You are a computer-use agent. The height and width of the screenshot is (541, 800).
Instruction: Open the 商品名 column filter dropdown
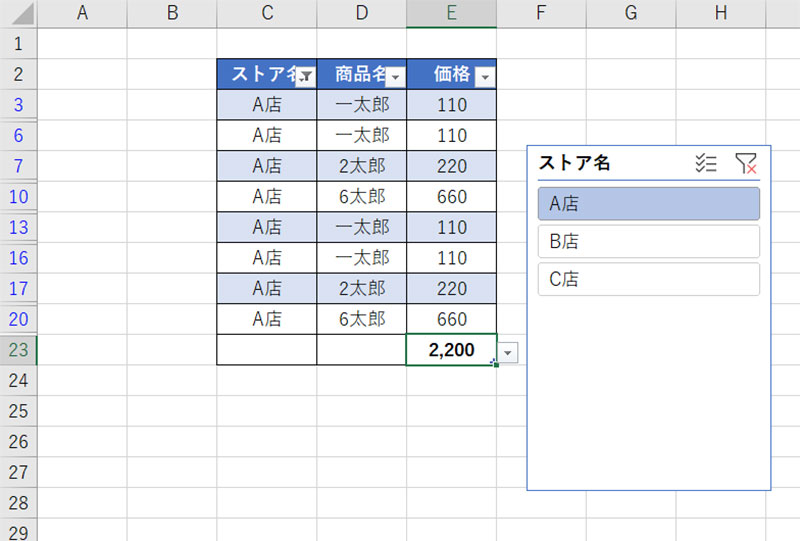point(395,77)
